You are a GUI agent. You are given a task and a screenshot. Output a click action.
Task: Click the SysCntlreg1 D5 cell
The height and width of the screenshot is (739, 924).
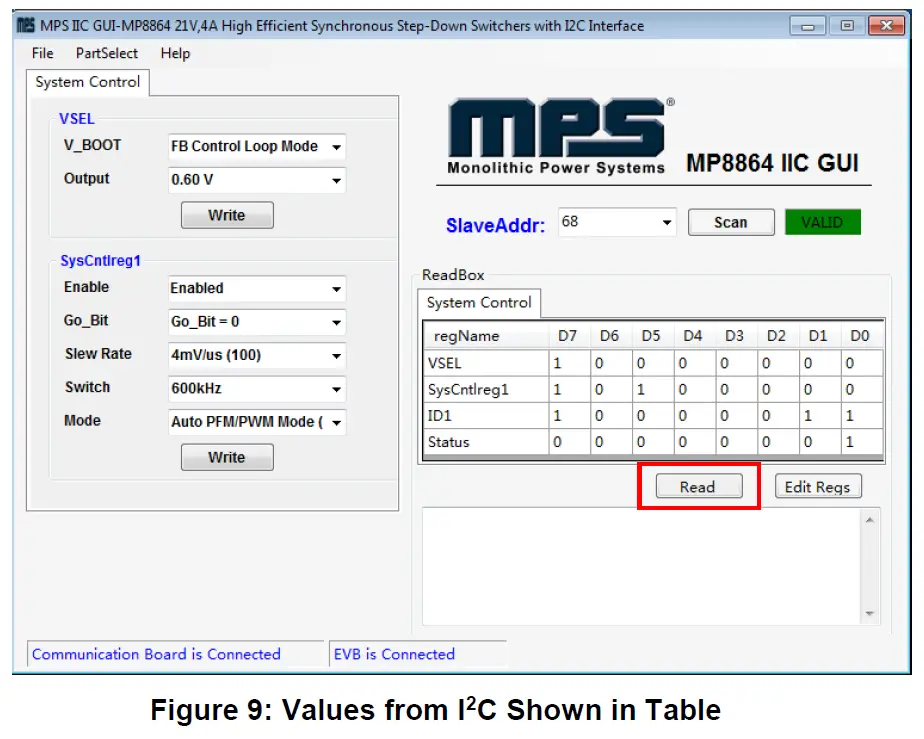654,390
